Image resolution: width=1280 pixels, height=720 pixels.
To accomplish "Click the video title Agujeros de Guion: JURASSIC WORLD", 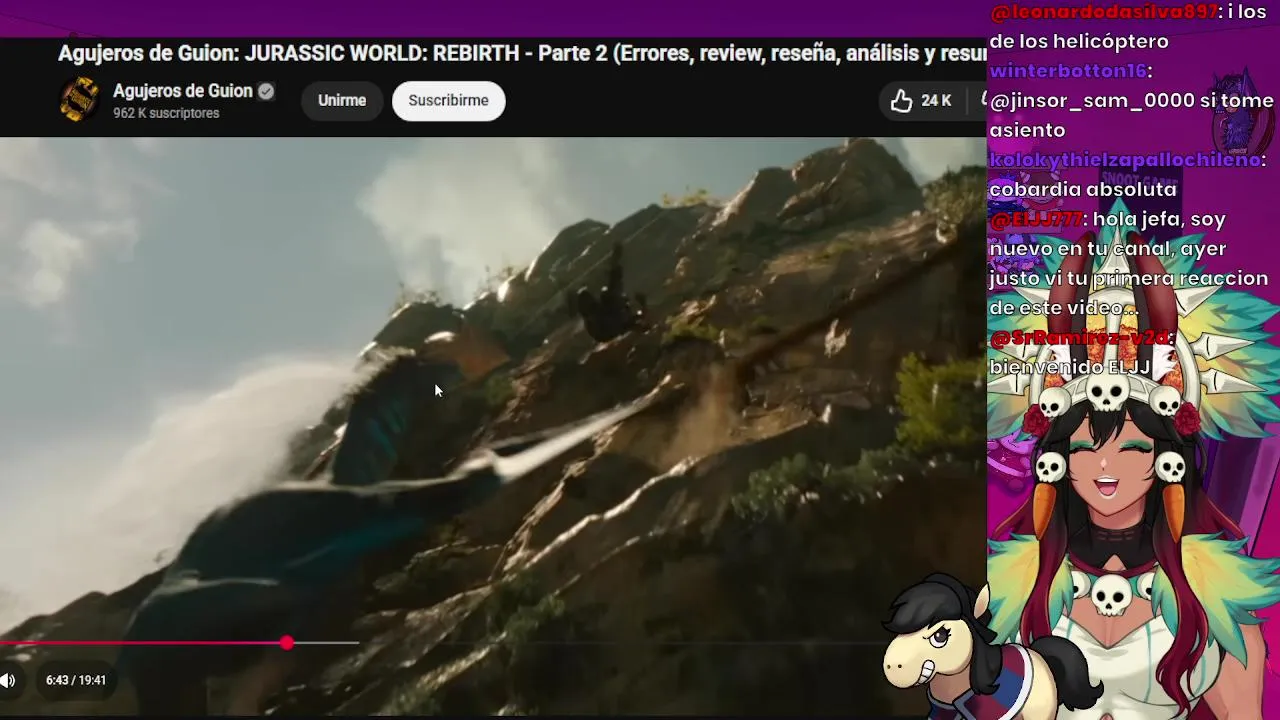I will 522,54.
